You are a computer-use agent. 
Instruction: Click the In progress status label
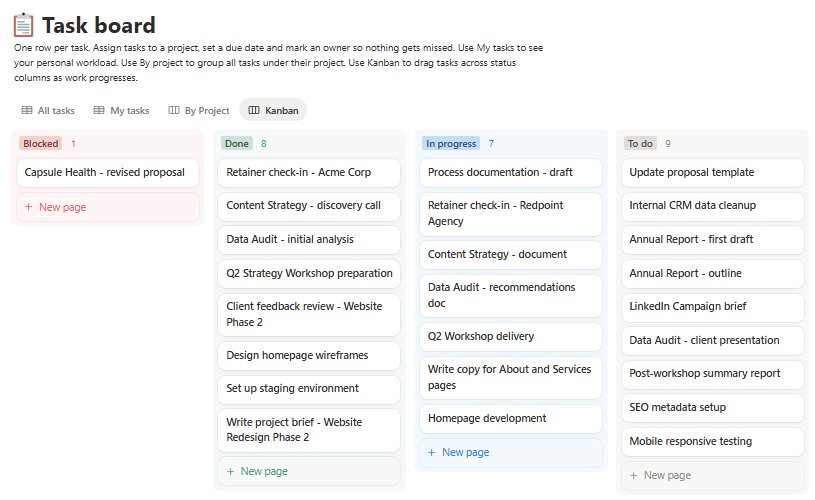tap(451, 143)
